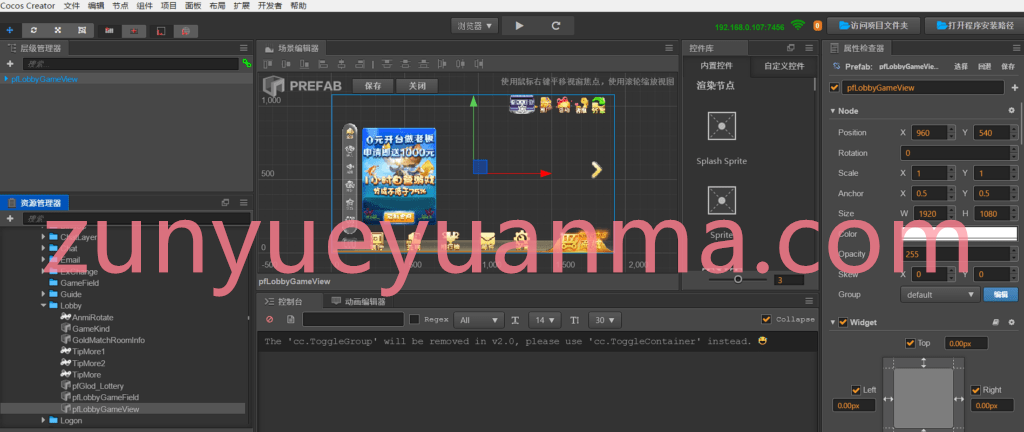
Task: Toggle the pfLobbyGameView node active checkbox
Action: point(834,87)
